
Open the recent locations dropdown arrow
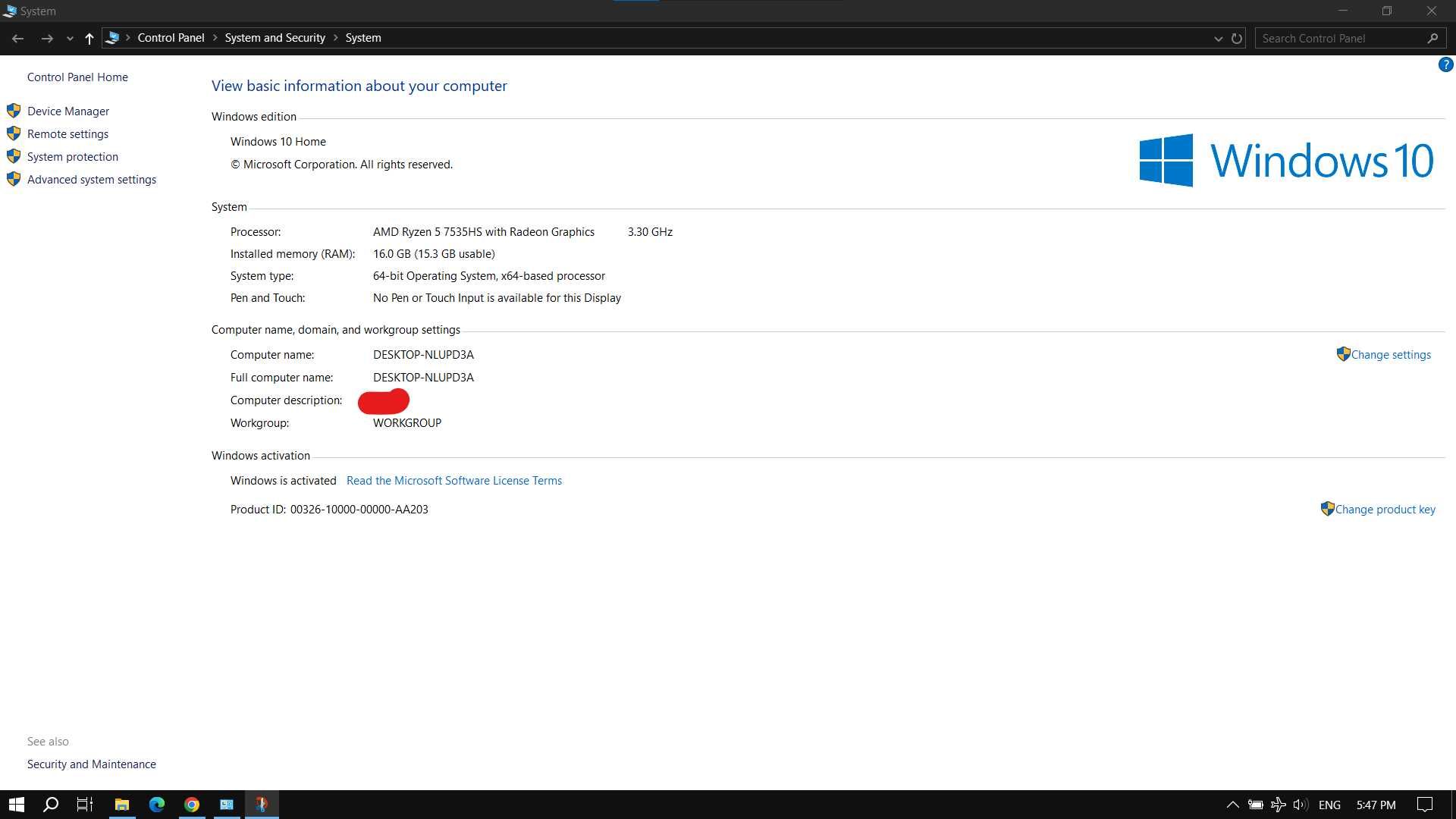coord(70,39)
